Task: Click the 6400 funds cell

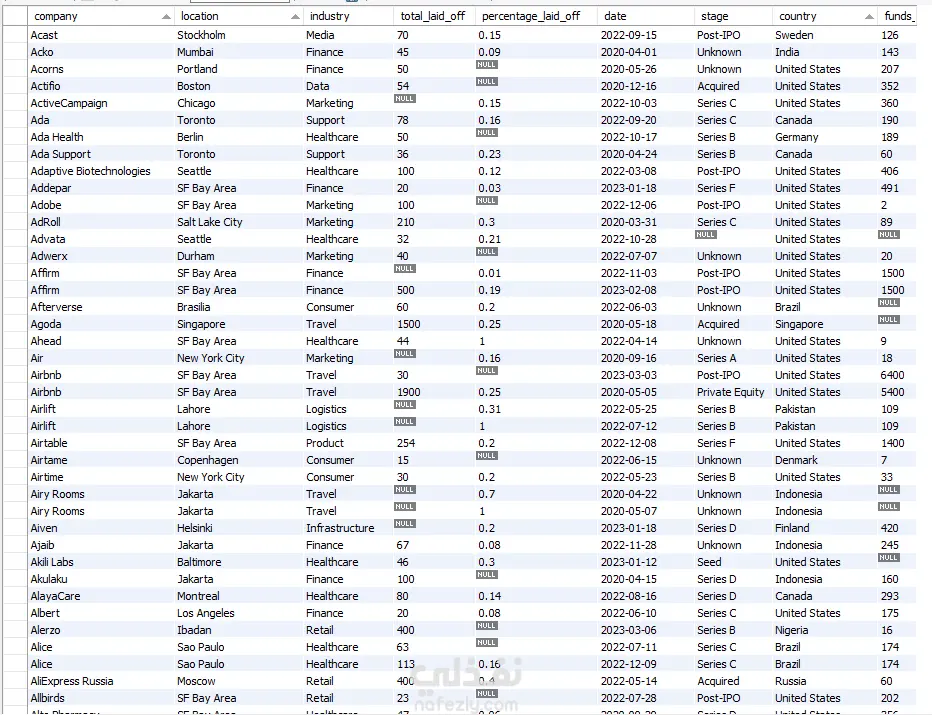Action: (897, 375)
